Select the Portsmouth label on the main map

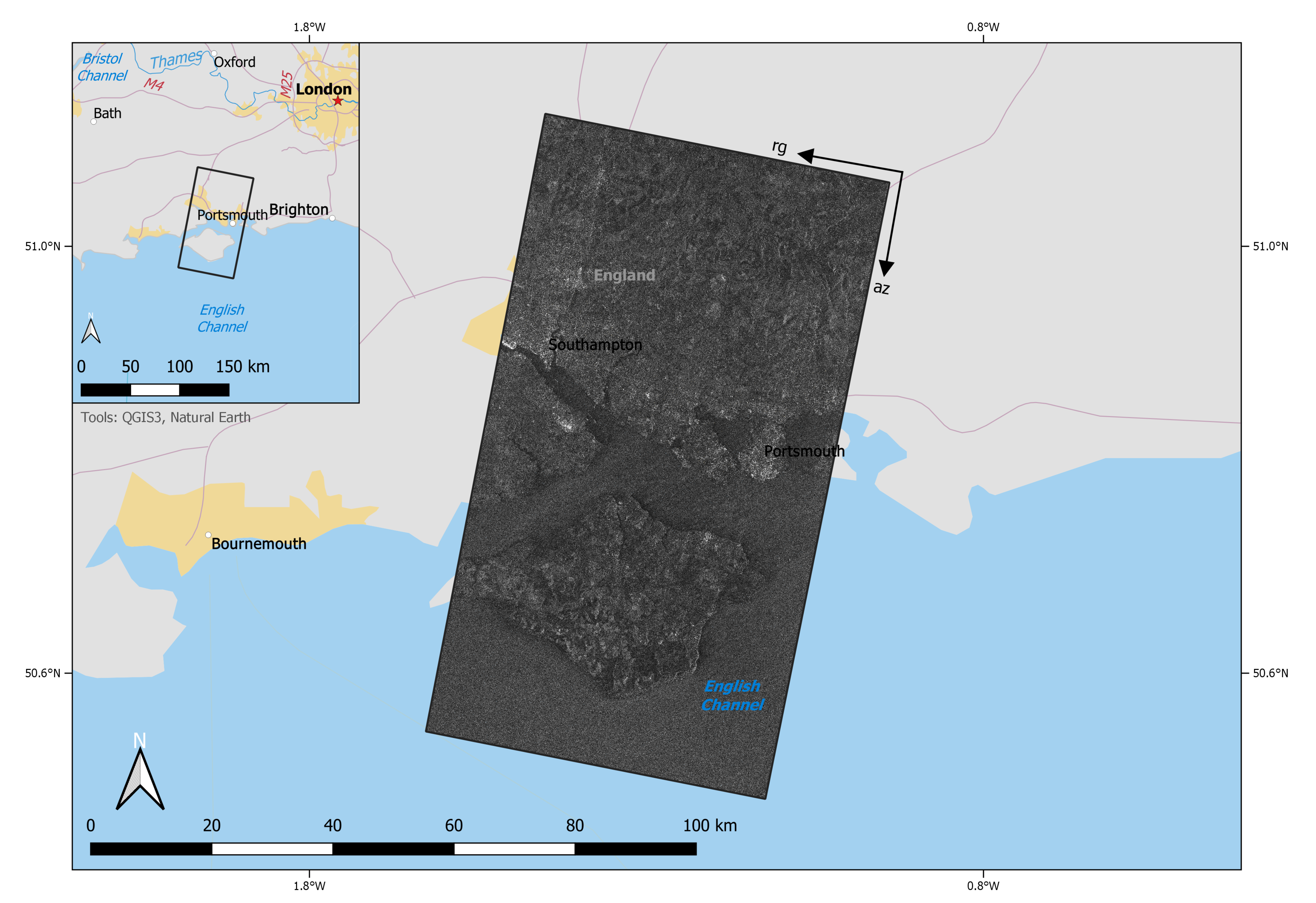click(x=804, y=451)
